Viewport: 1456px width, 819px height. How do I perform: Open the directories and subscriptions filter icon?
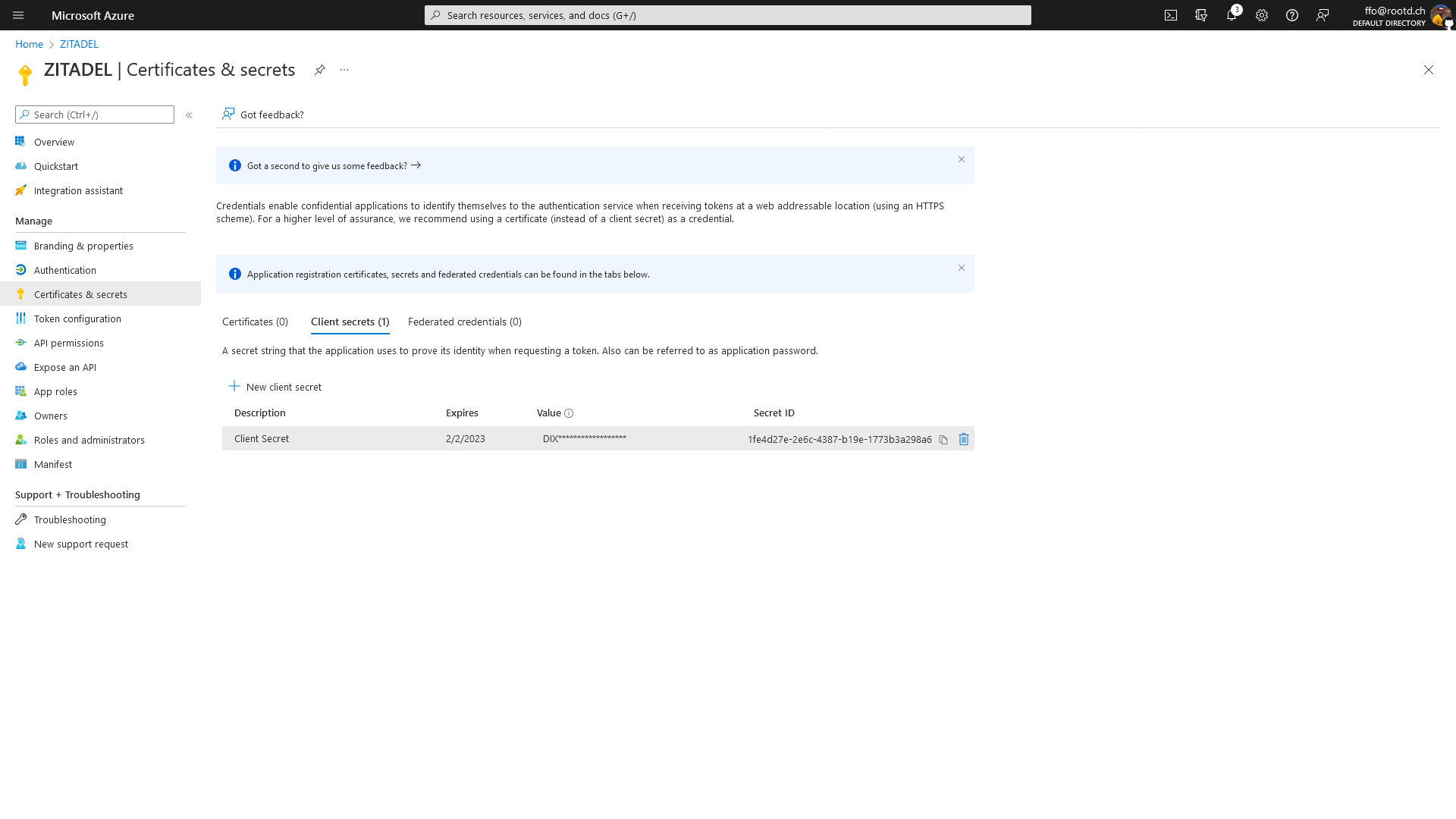click(x=1201, y=15)
